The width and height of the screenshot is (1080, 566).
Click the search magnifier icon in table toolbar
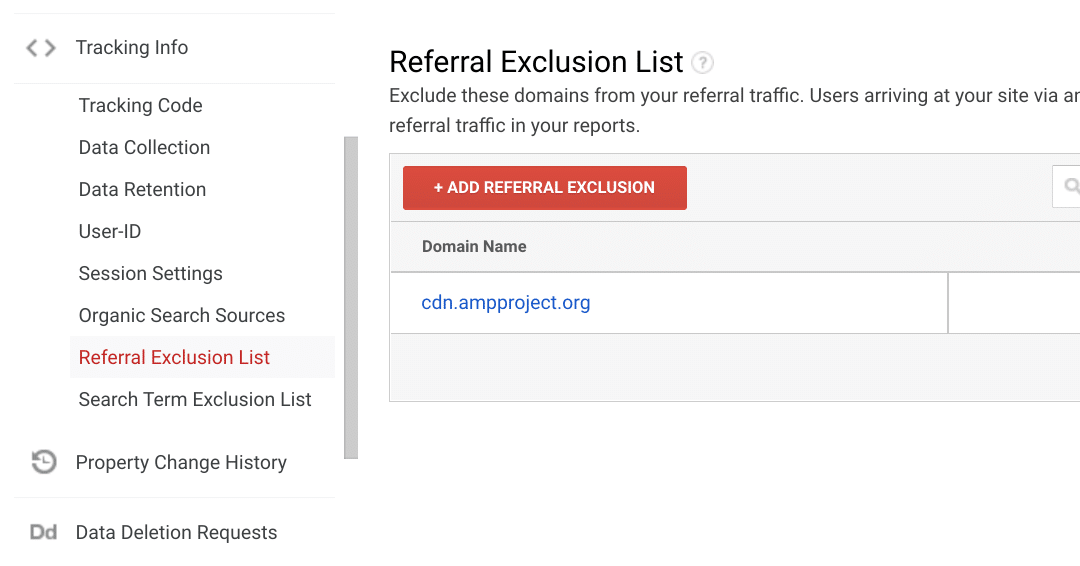(x=1072, y=186)
